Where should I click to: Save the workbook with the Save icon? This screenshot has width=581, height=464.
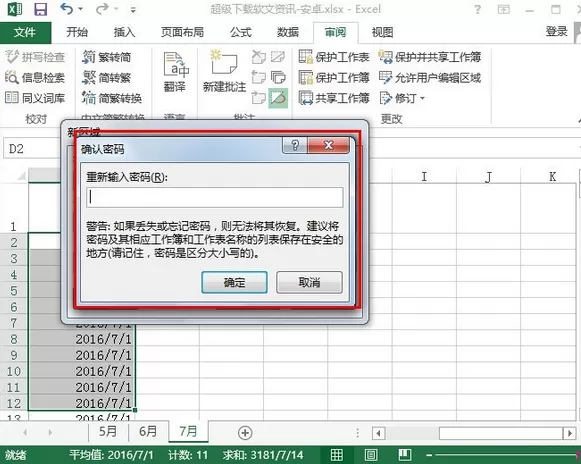point(40,9)
